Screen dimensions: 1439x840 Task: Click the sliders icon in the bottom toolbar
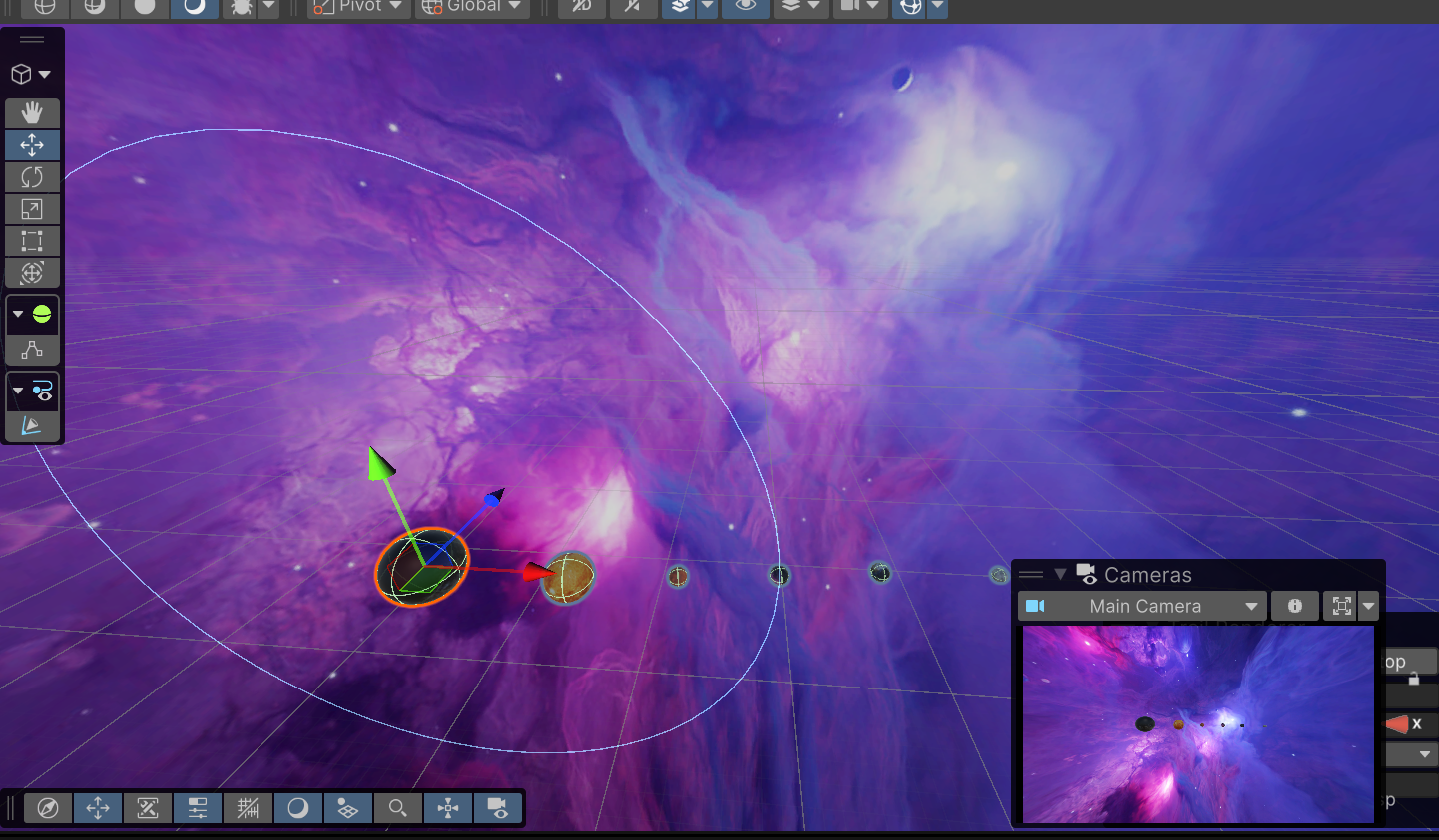pyautogui.click(x=197, y=808)
